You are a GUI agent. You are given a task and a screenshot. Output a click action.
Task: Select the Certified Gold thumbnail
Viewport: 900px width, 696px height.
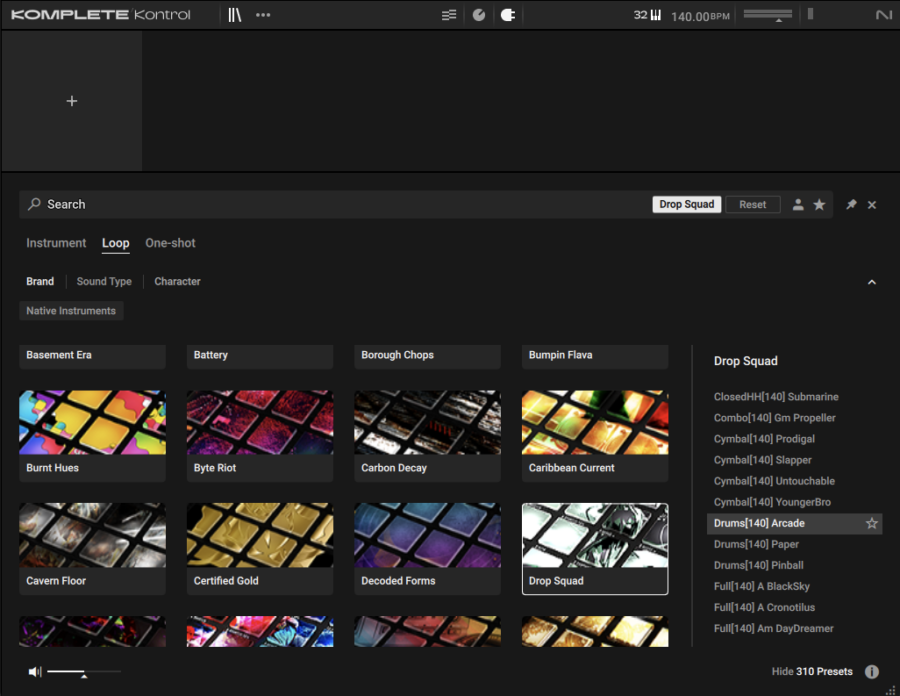pos(260,535)
